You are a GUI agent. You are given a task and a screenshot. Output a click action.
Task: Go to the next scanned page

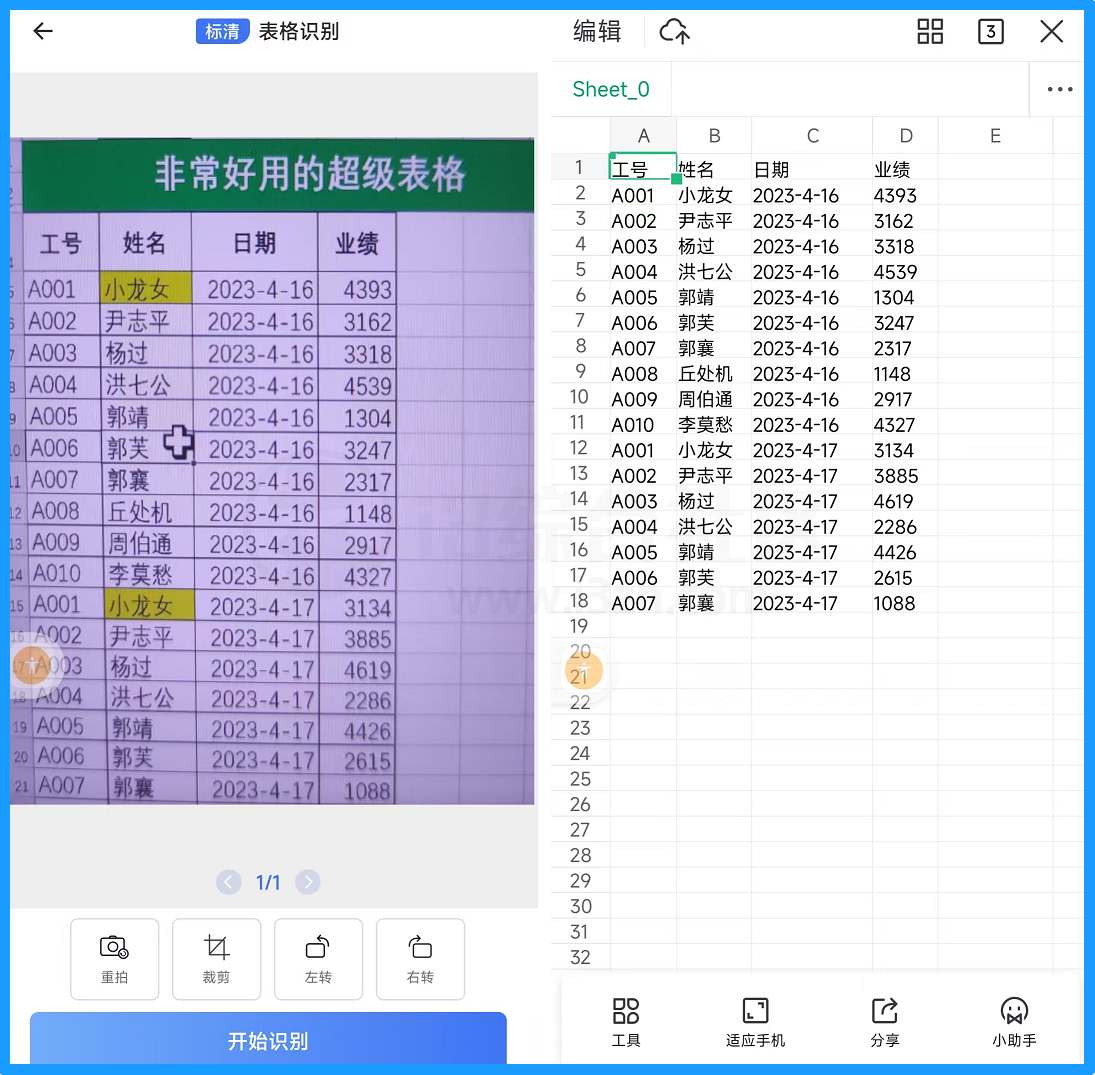pyautogui.click(x=308, y=882)
